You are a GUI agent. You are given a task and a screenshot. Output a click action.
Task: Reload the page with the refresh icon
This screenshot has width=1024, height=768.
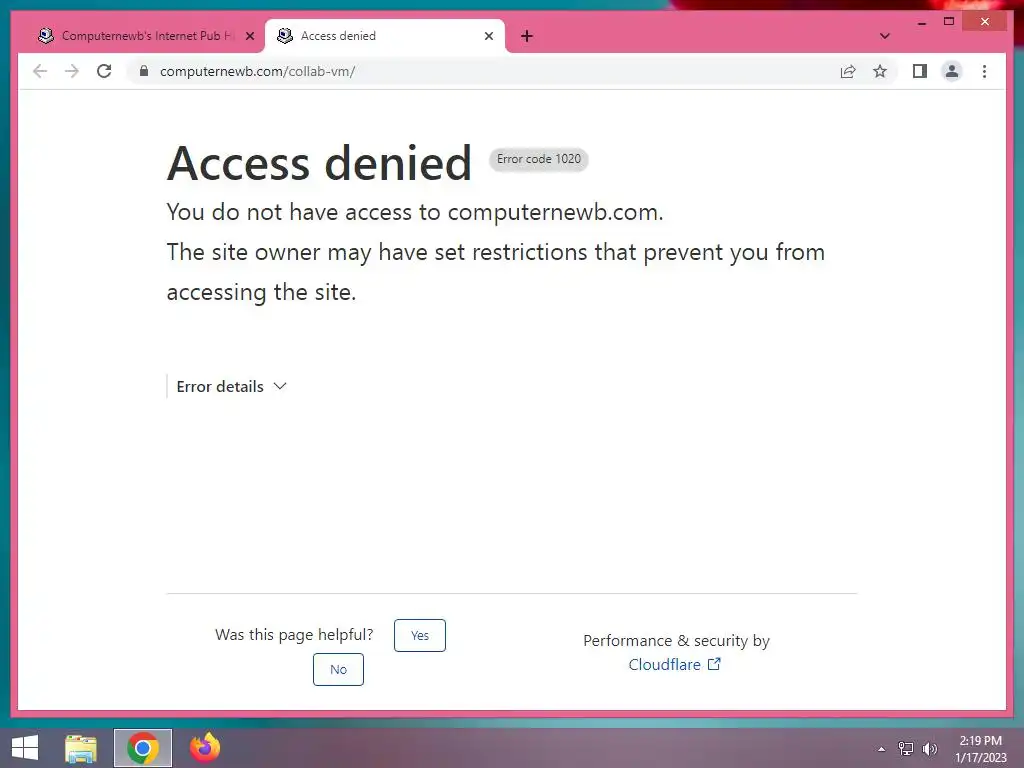[104, 71]
